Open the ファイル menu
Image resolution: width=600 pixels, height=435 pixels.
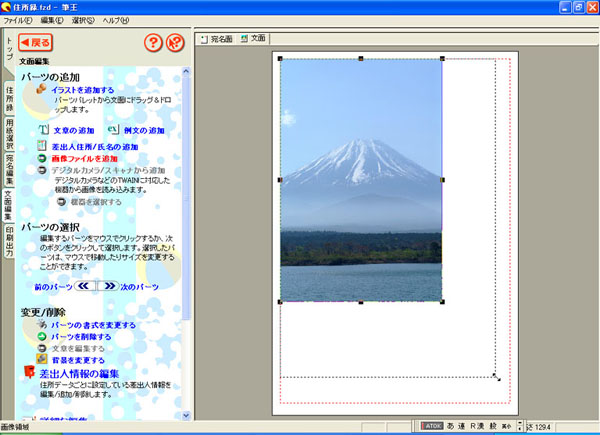17,20
